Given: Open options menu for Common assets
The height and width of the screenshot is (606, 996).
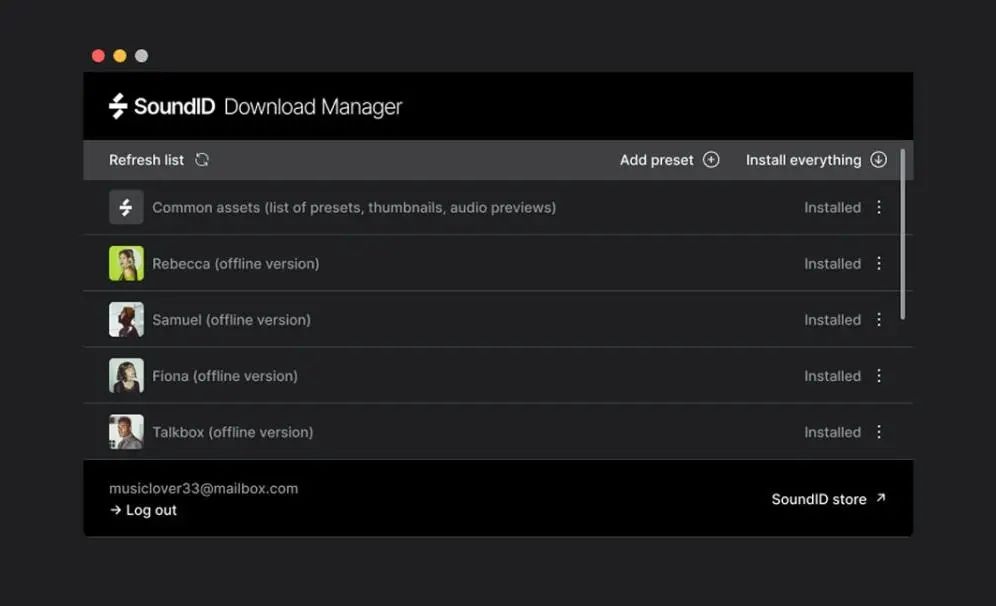Looking at the screenshot, I should tap(879, 208).
